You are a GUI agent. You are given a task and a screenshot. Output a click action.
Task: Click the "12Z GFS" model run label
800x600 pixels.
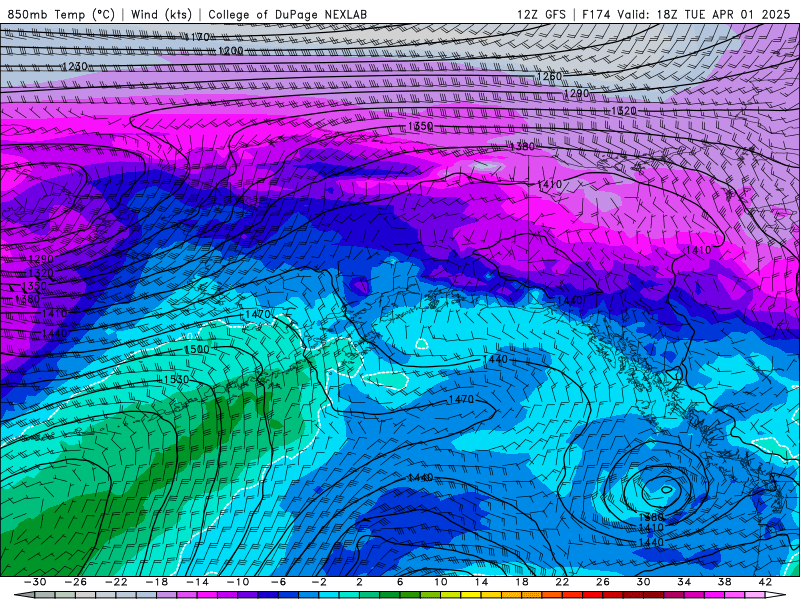[541, 14]
